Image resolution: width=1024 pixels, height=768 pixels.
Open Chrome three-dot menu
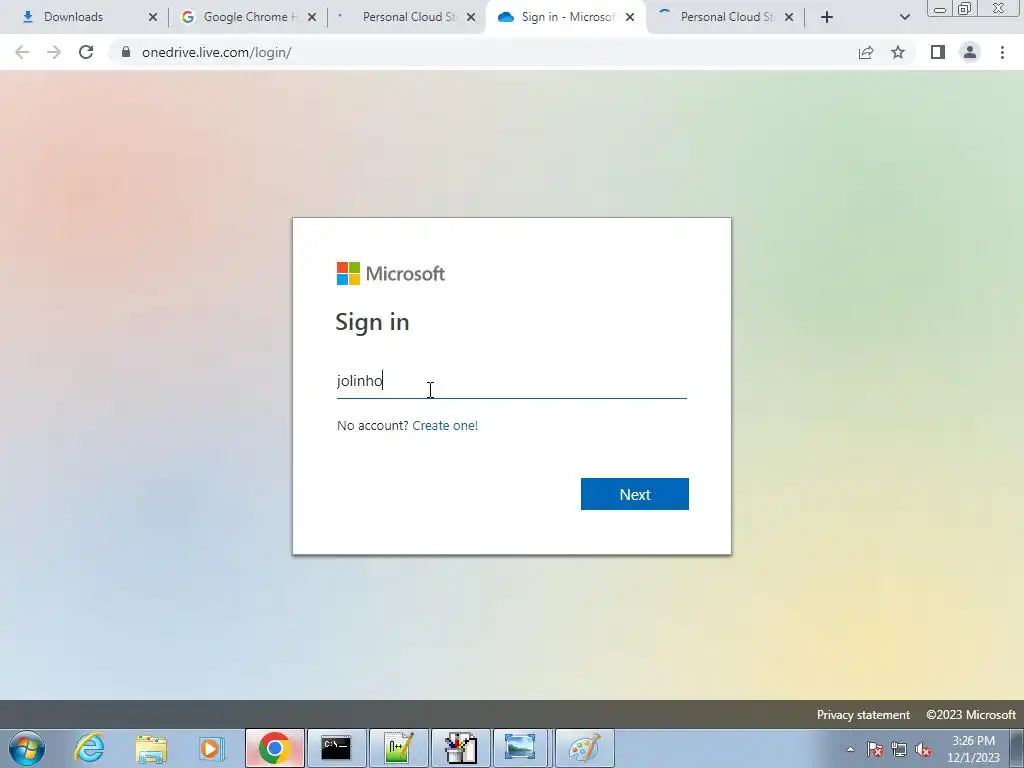point(1002,52)
